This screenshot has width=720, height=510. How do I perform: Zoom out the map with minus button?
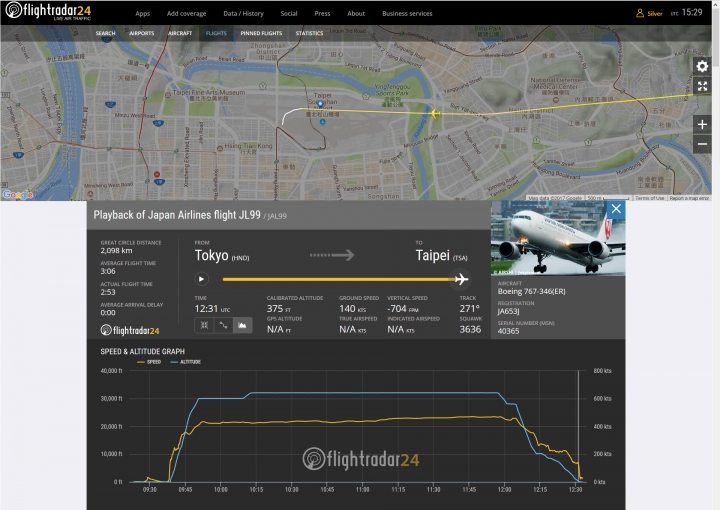[702, 144]
